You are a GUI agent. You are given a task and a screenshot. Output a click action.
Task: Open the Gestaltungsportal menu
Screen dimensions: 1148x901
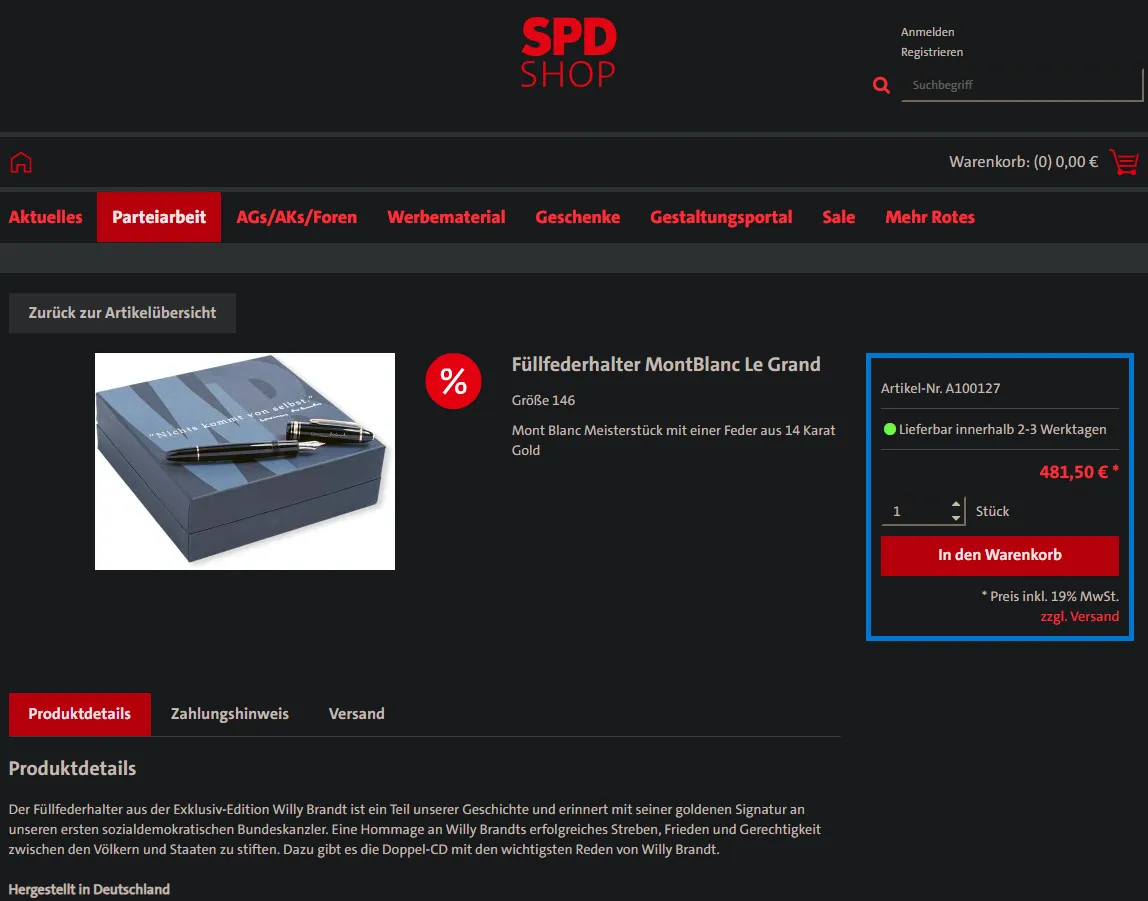click(x=721, y=217)
